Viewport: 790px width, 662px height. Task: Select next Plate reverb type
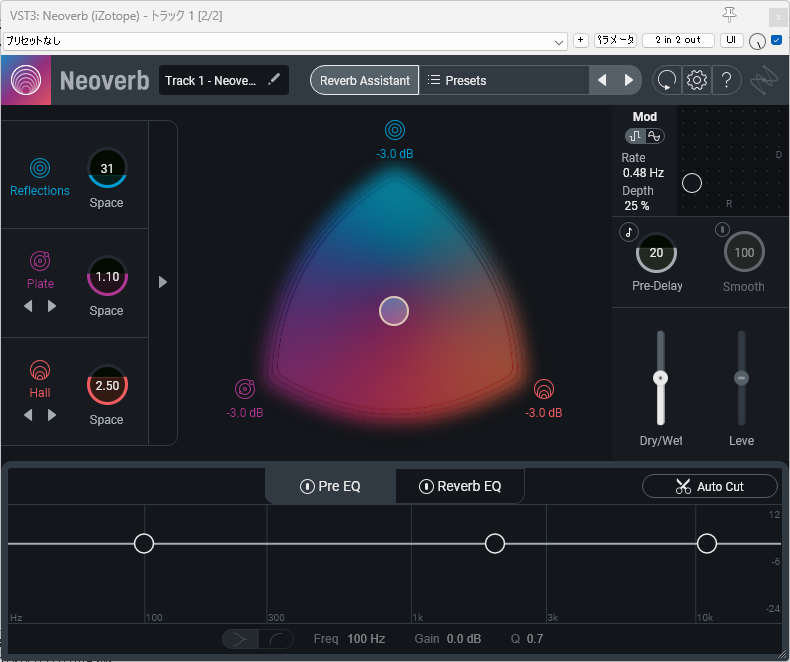point(51,306)
